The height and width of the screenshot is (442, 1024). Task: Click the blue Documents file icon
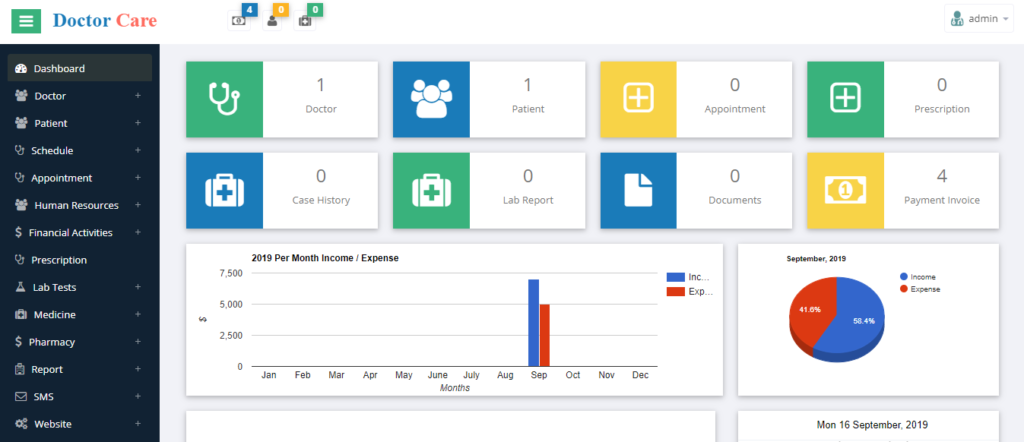pos(638,190)
